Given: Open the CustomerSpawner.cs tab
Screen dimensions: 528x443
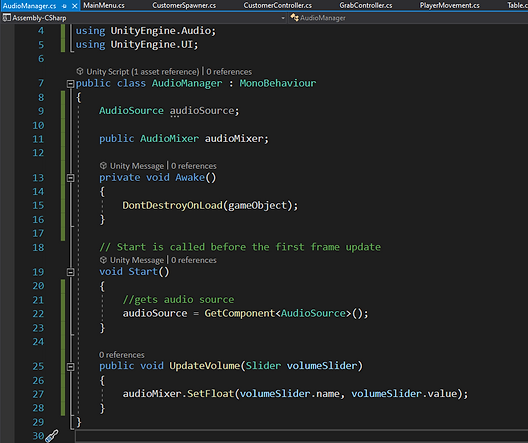Looking at the screenshot, I should 184,5.
